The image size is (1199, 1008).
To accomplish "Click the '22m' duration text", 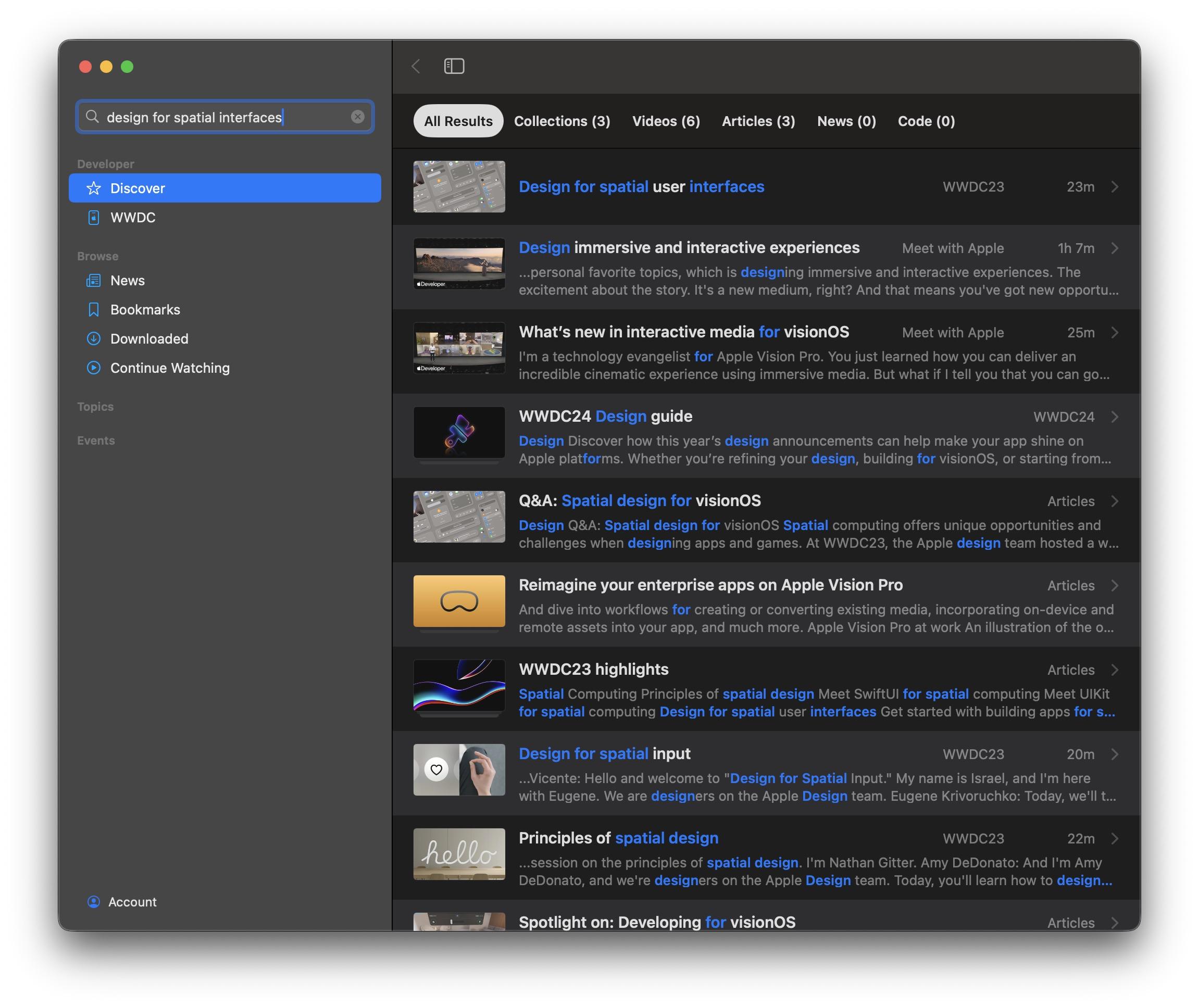I will (x=1081, y=838).
